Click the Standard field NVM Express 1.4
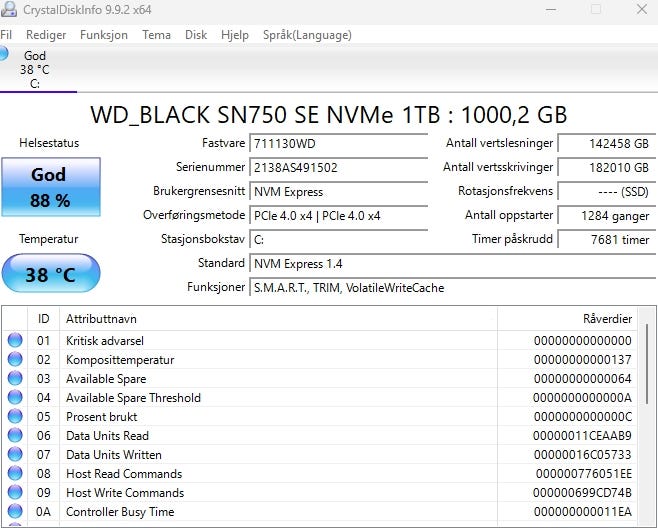 452,264
